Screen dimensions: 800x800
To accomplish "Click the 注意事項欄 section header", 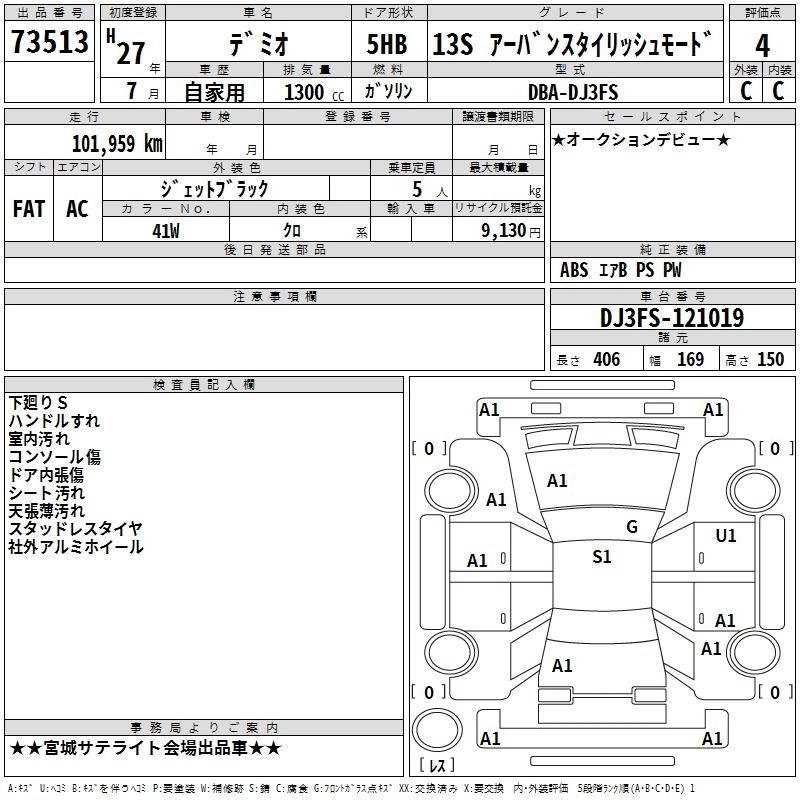I will point(274,296).
